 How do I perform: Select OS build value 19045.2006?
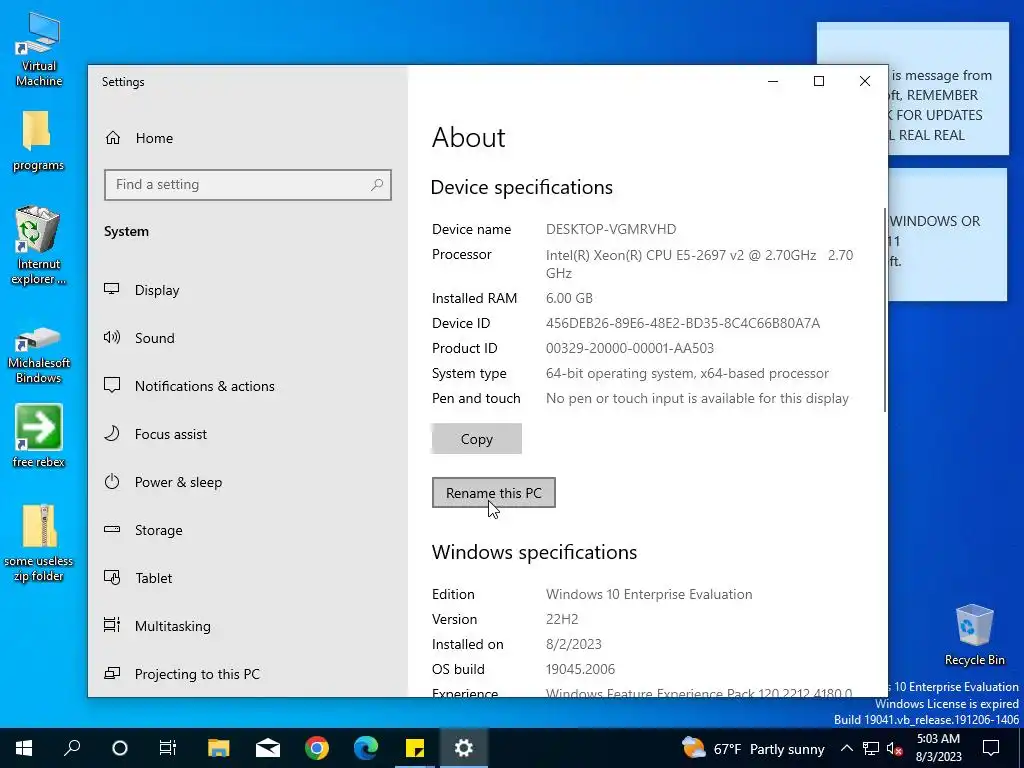coord(580,669)
